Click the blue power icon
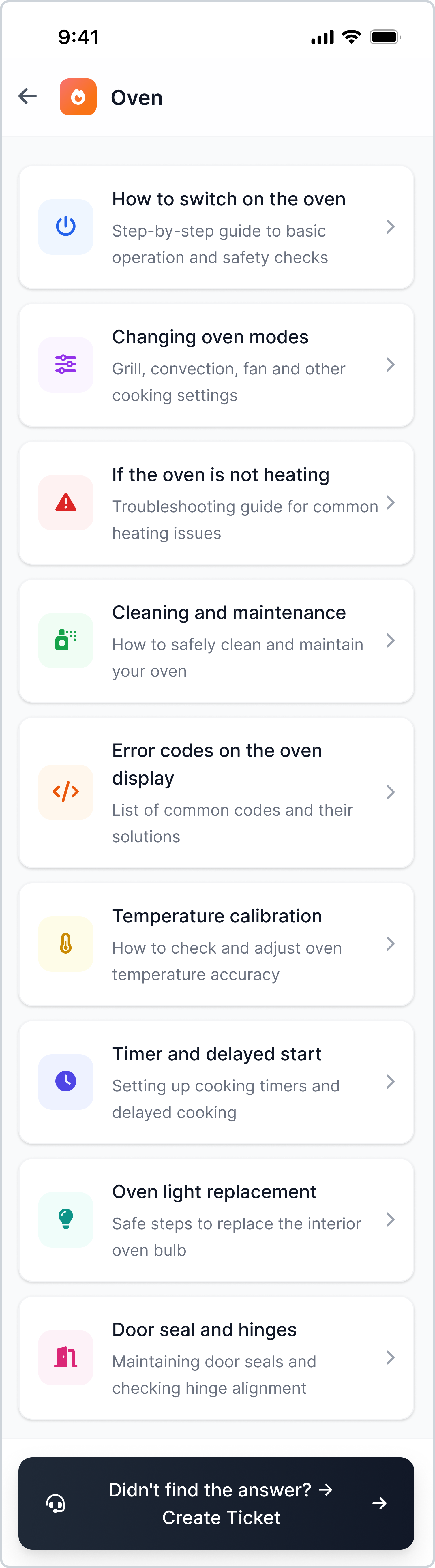Screen dimensions: 435x1568 (66, 227)
